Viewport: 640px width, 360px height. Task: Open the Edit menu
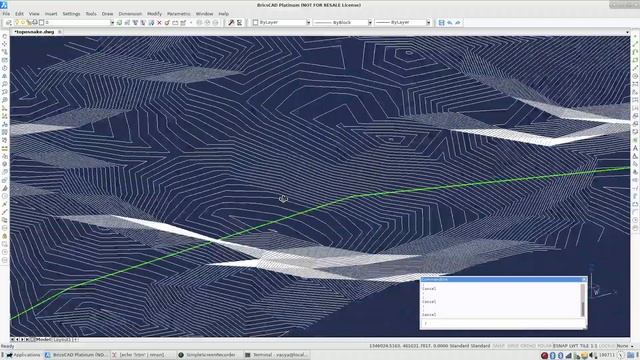[x=19, y=13]
